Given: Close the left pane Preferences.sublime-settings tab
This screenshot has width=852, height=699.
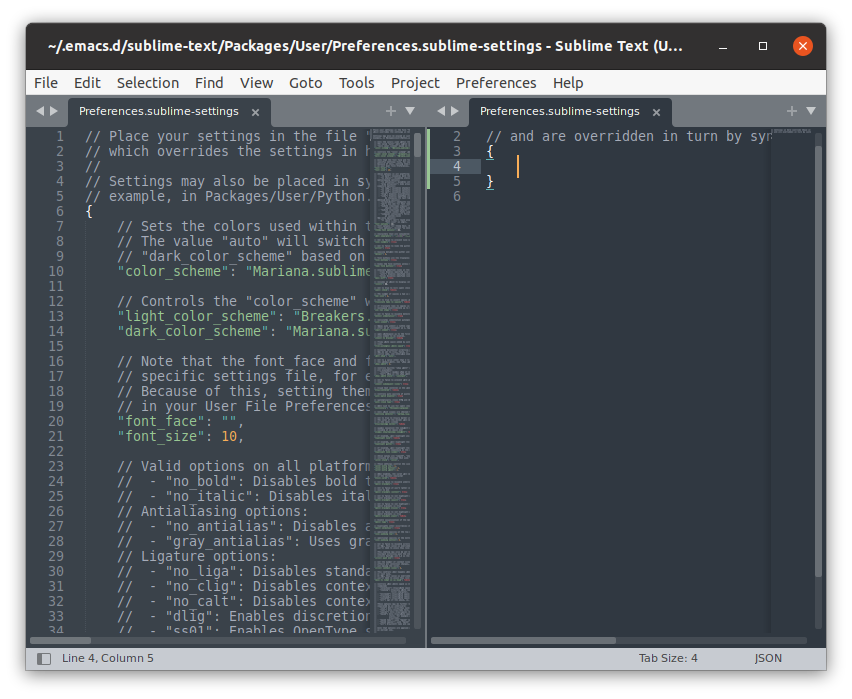Looking at the screenshot, I should pyautogui.click(x=255, y=112).
